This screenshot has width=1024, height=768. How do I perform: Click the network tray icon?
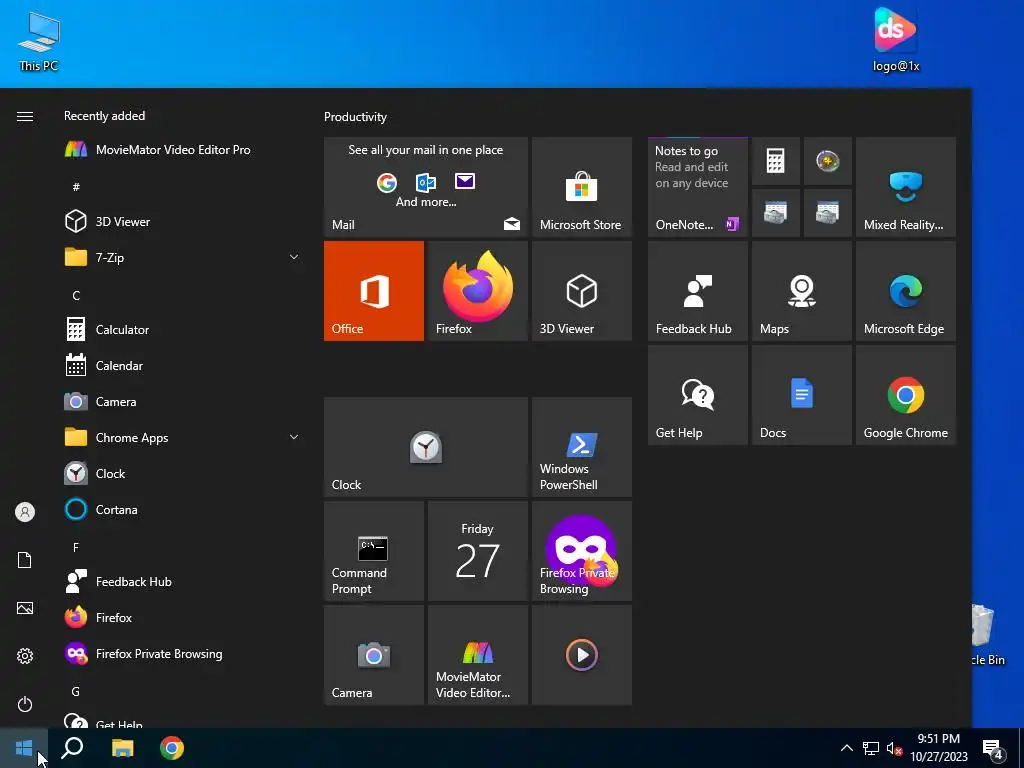(871, 748)
